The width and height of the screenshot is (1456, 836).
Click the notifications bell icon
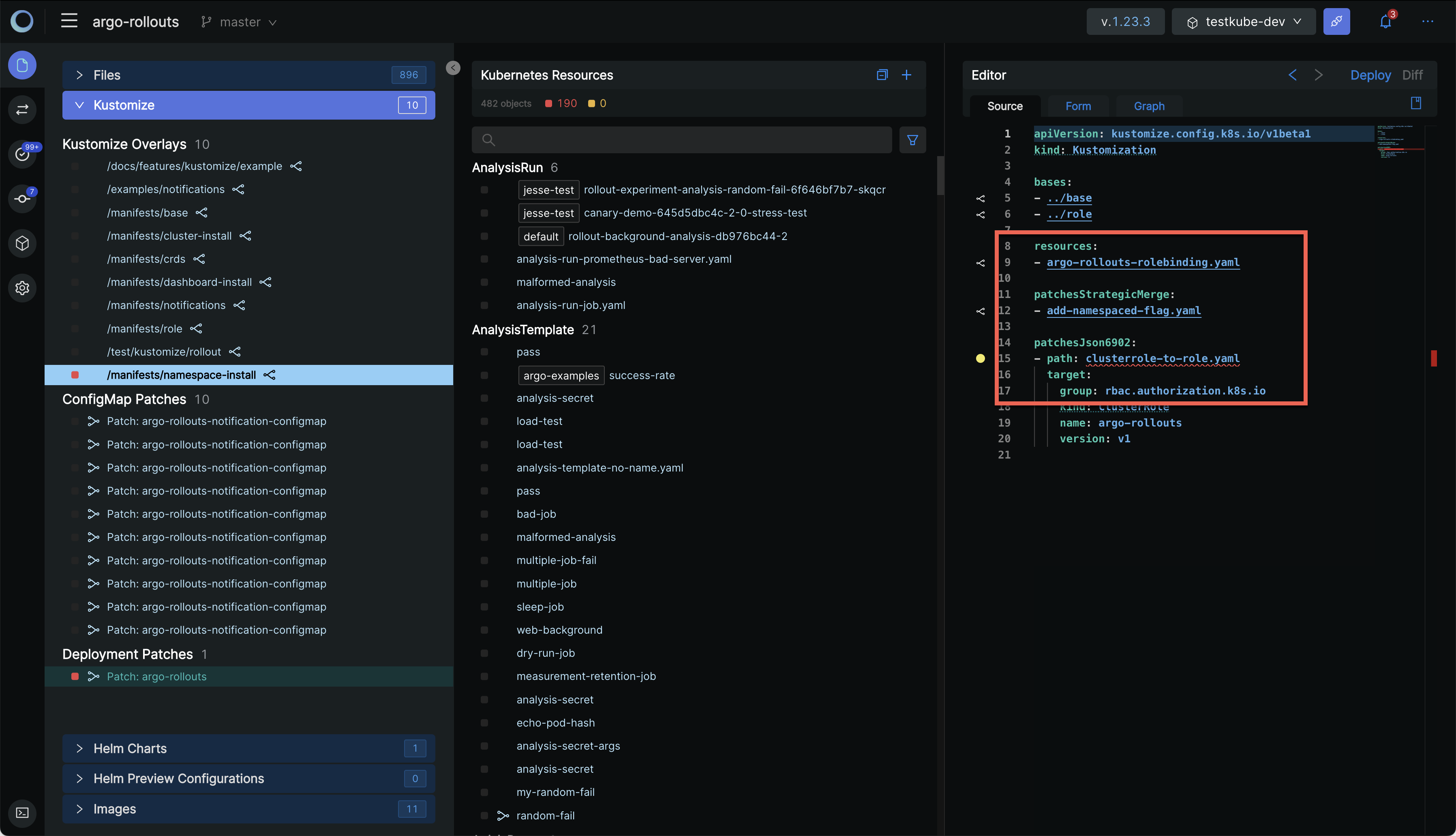point(1385,22)
